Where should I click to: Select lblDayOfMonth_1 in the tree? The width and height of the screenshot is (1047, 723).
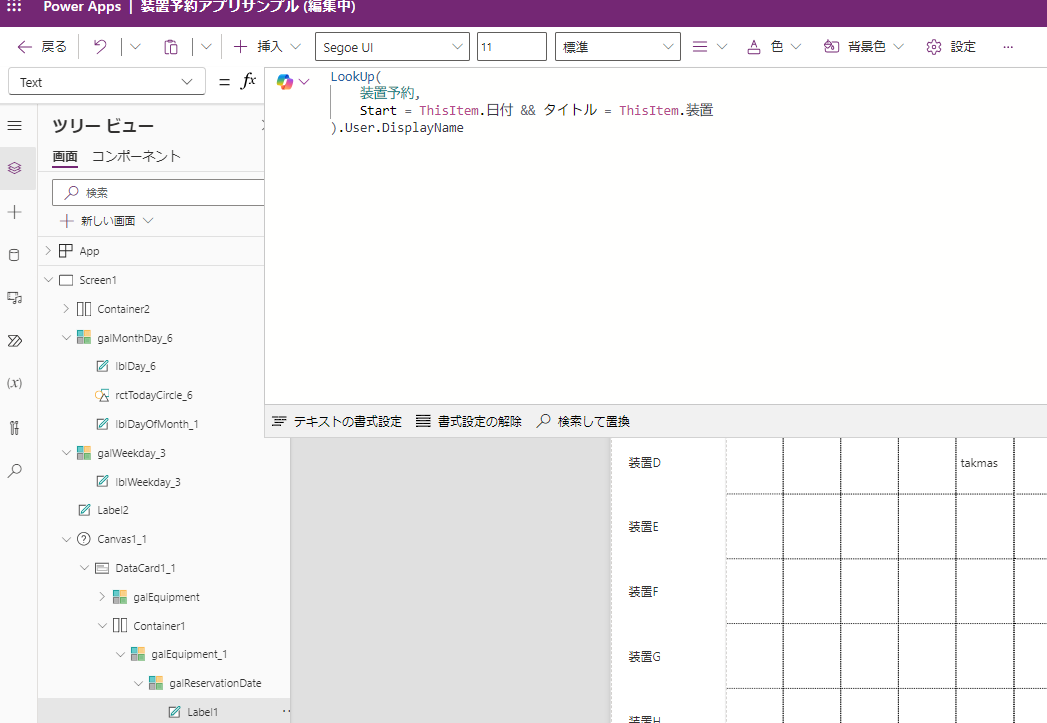pyautogui.click(x=156, y=424)
